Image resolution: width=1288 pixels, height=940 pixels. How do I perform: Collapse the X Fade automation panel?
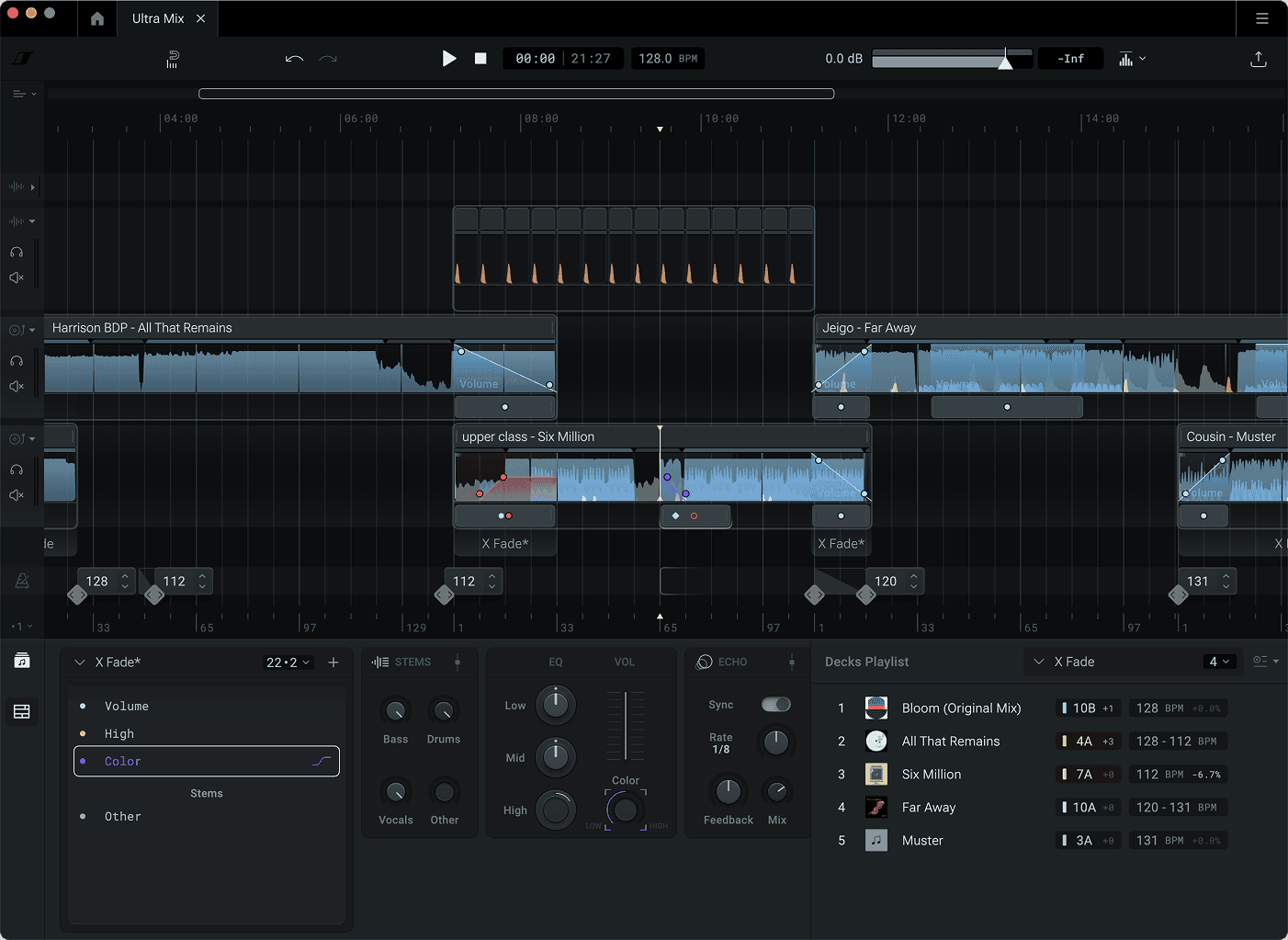click(x=79, y=662)
